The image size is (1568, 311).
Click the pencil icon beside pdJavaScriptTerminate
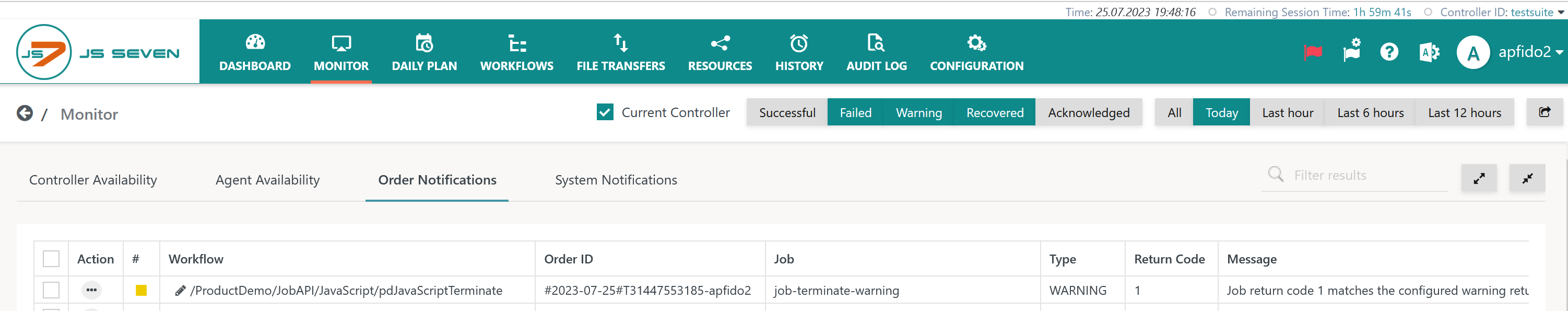click(x=180, y=291)
